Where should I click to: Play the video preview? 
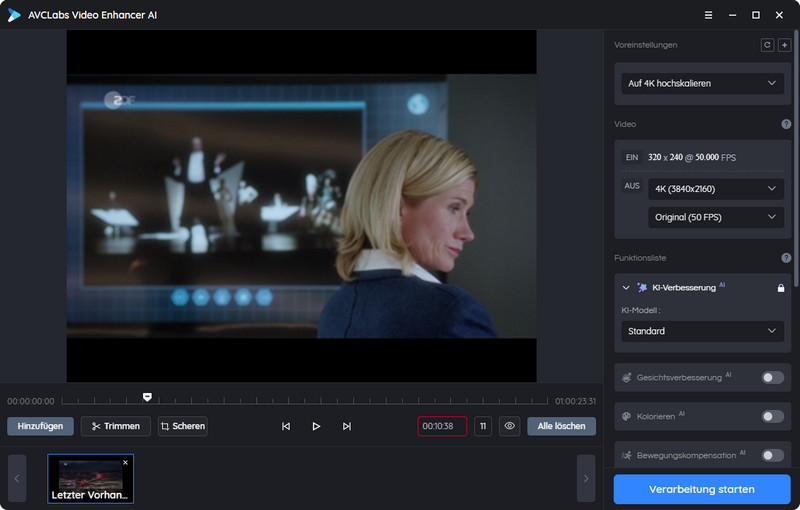[316, 426]
